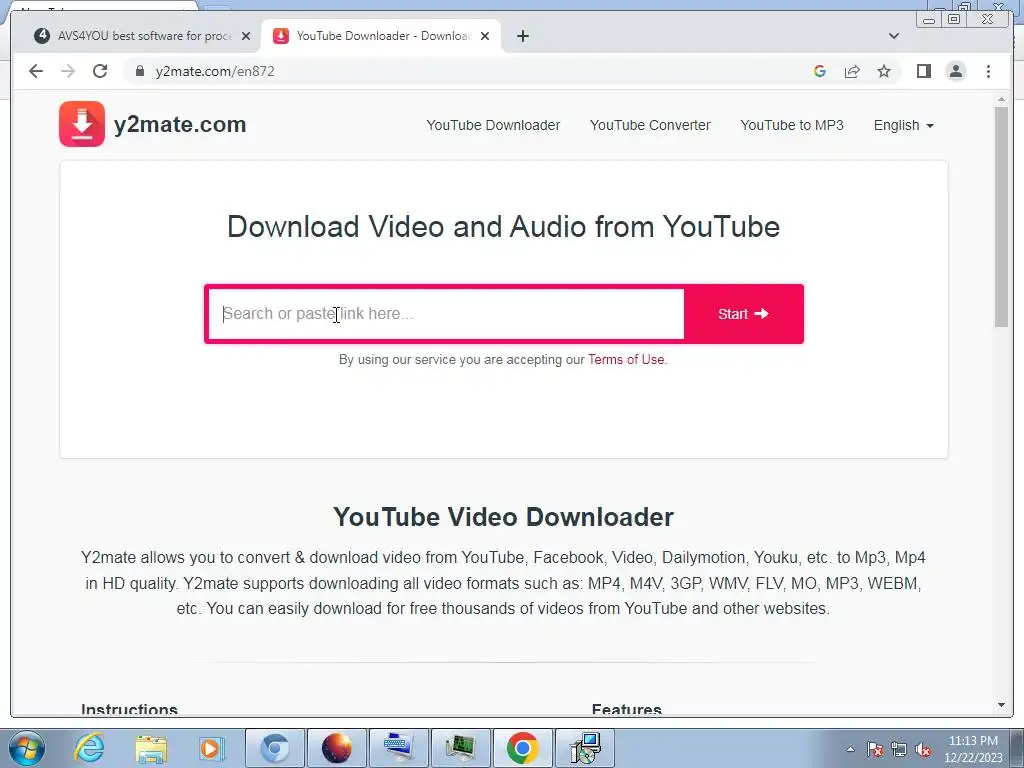Open Chrome three-dot menu

(988, 71)
